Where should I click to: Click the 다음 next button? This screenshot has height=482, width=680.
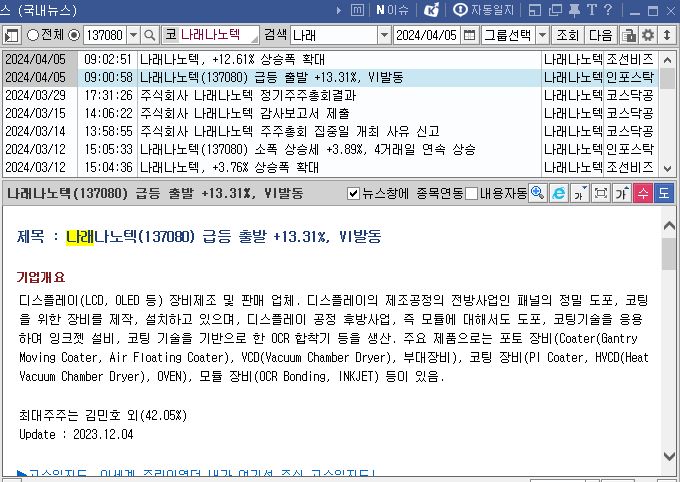point(600,35)
